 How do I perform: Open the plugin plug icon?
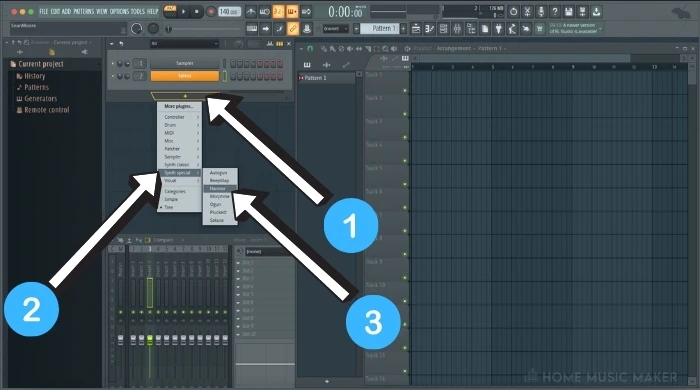point(499,29)
